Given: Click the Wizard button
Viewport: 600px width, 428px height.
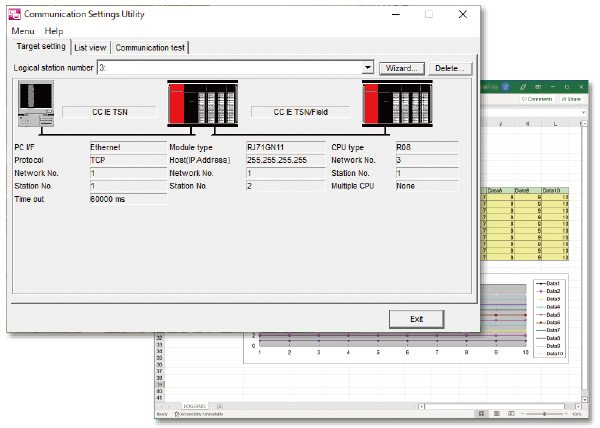Looking at the screenshot, I should (x=402, y=68).
